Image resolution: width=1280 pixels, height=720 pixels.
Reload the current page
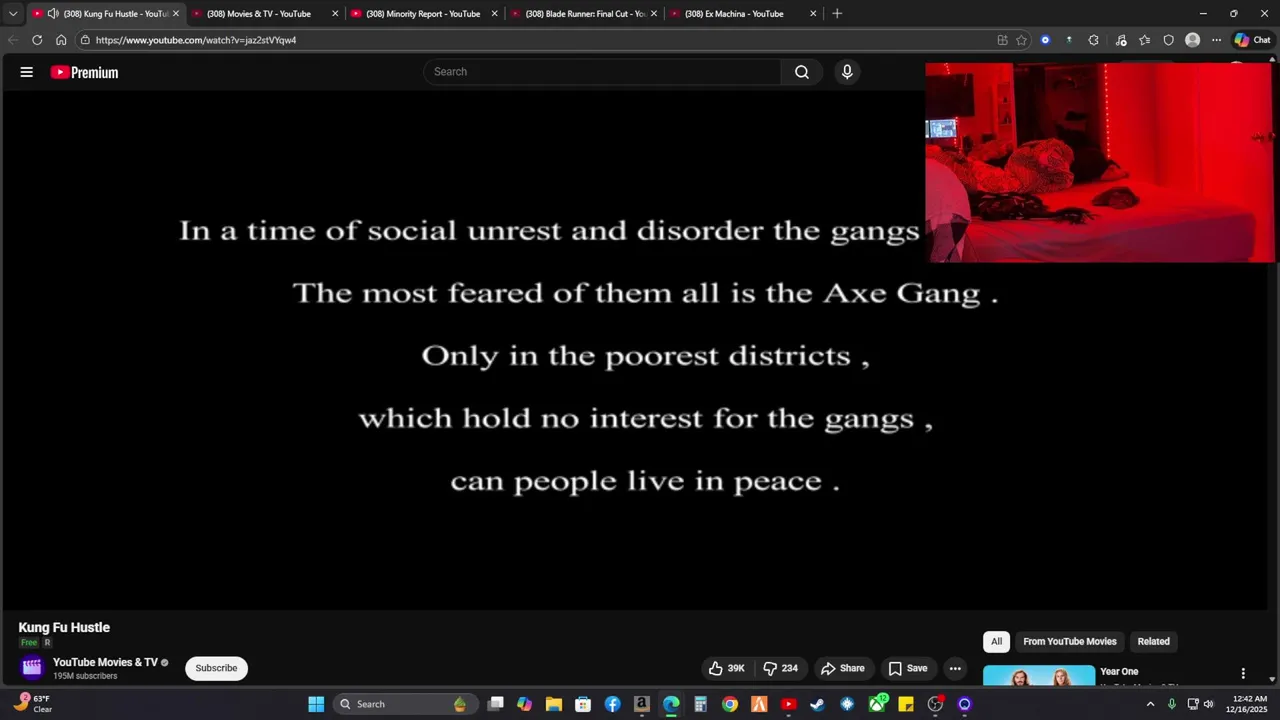pyautogui.click(x=37, y=40)
